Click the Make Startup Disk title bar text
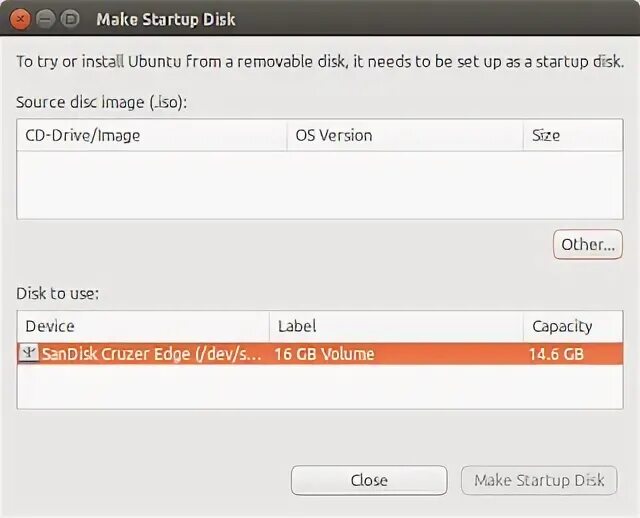 (166, 19)
